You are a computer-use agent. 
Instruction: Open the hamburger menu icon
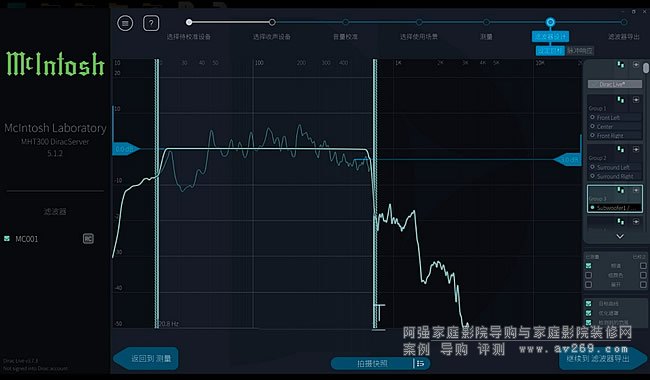125,23
